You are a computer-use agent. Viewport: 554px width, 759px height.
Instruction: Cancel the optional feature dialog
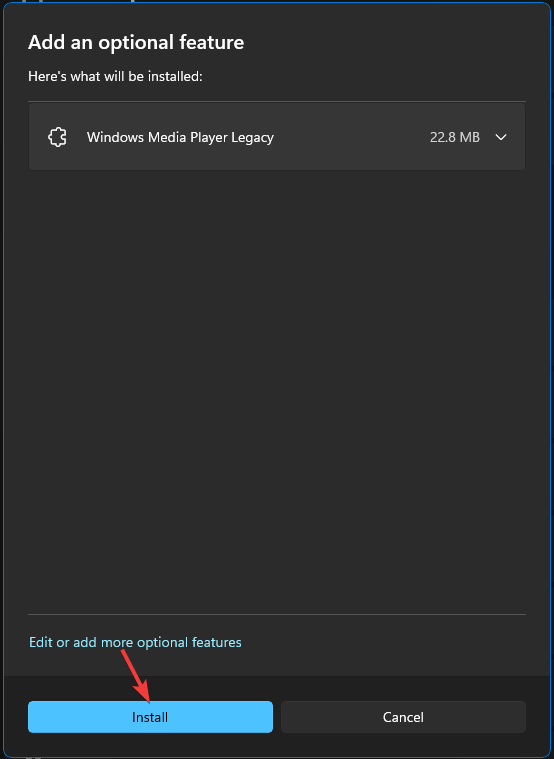(403, 716)
